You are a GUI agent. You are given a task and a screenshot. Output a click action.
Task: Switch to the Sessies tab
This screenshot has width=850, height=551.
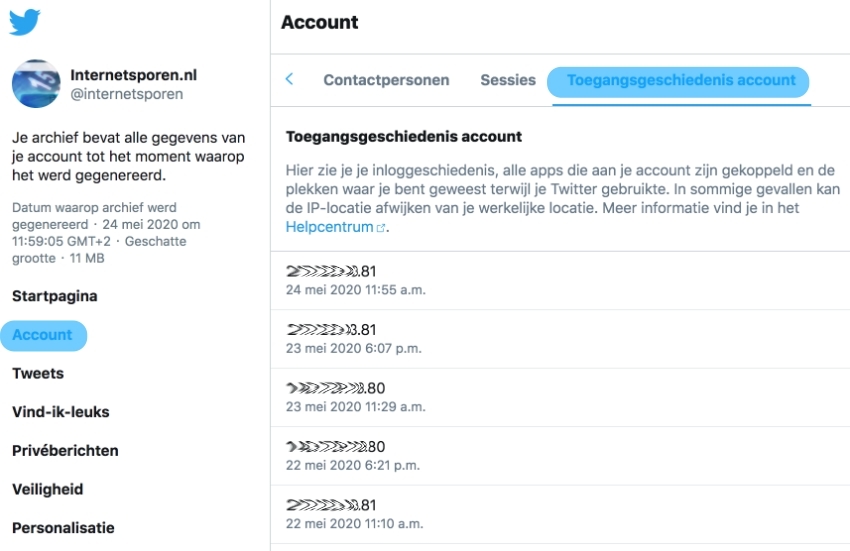point(508,80)
